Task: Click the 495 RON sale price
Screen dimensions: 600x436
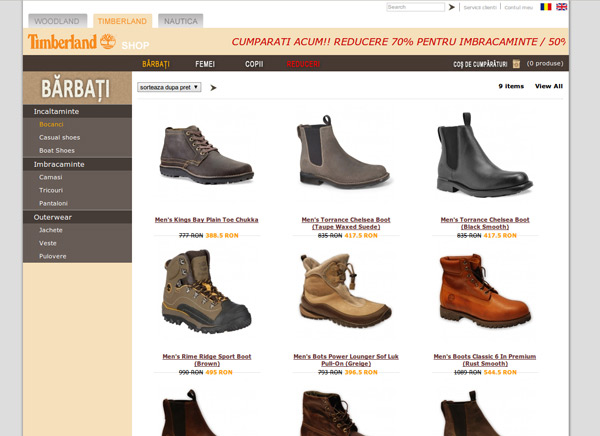Action: click(x=219, y=372)
